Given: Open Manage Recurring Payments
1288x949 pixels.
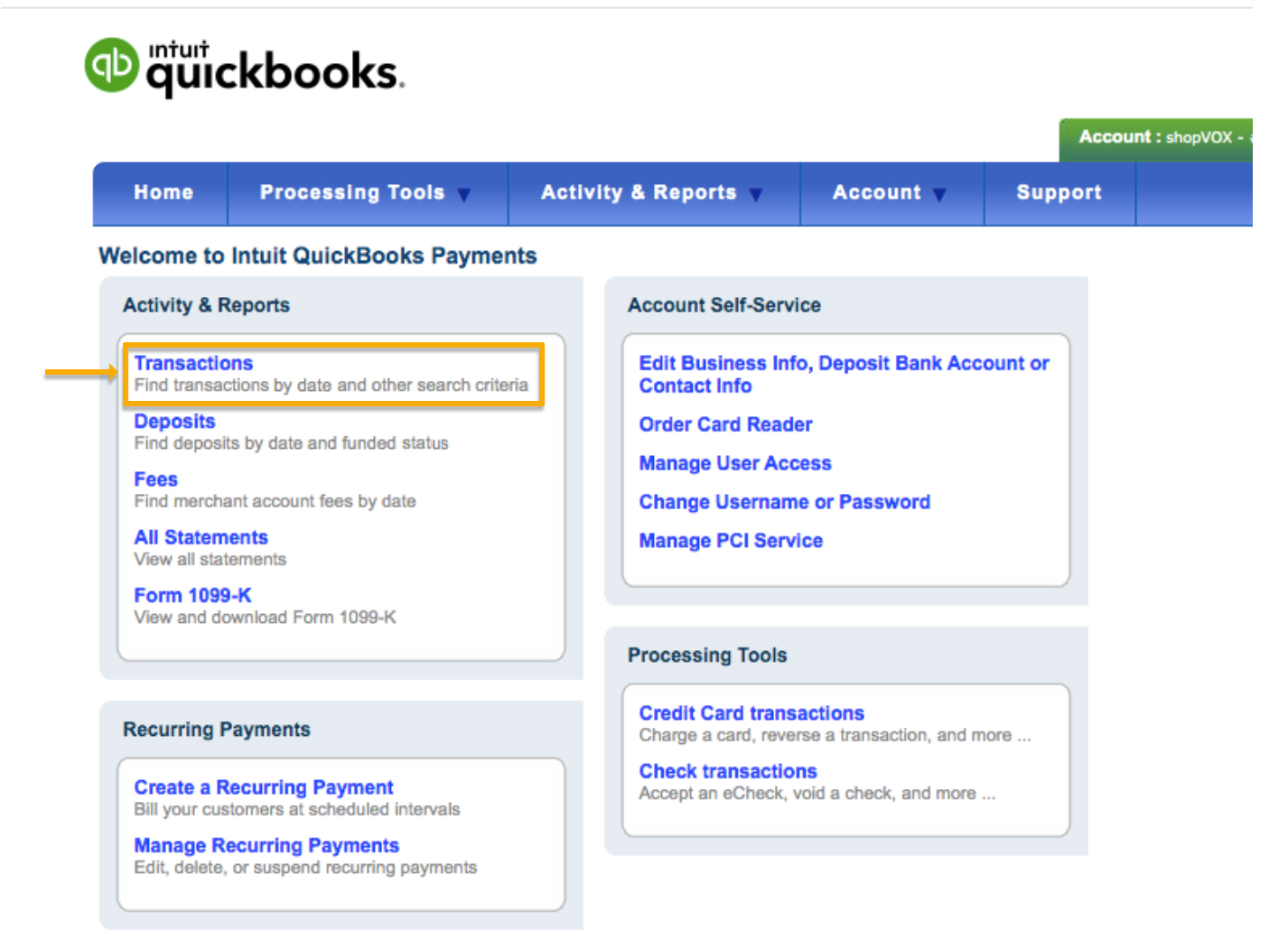Looking at the screenshot, I should click(266, 845).
